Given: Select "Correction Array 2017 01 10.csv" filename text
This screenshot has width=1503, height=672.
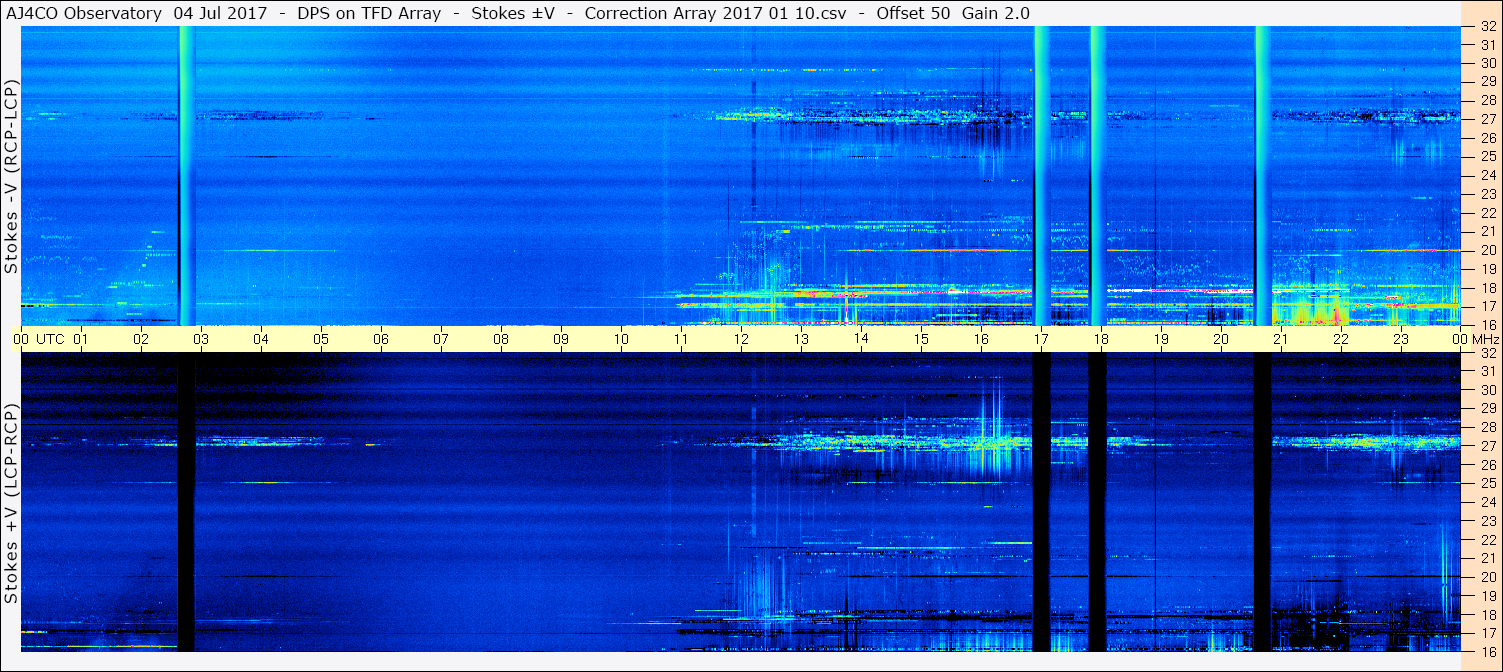Looking at the screenshot, I should click(x=715, y=13).
